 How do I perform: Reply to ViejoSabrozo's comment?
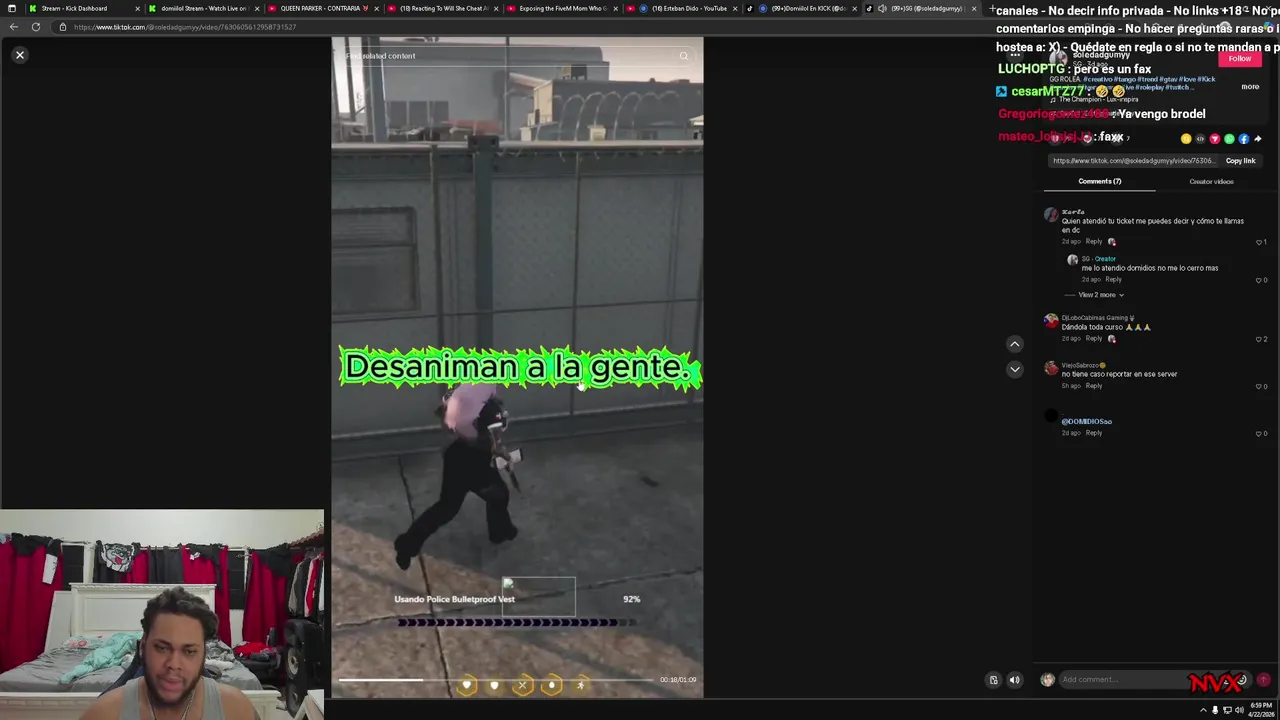tap(1094, 386)
